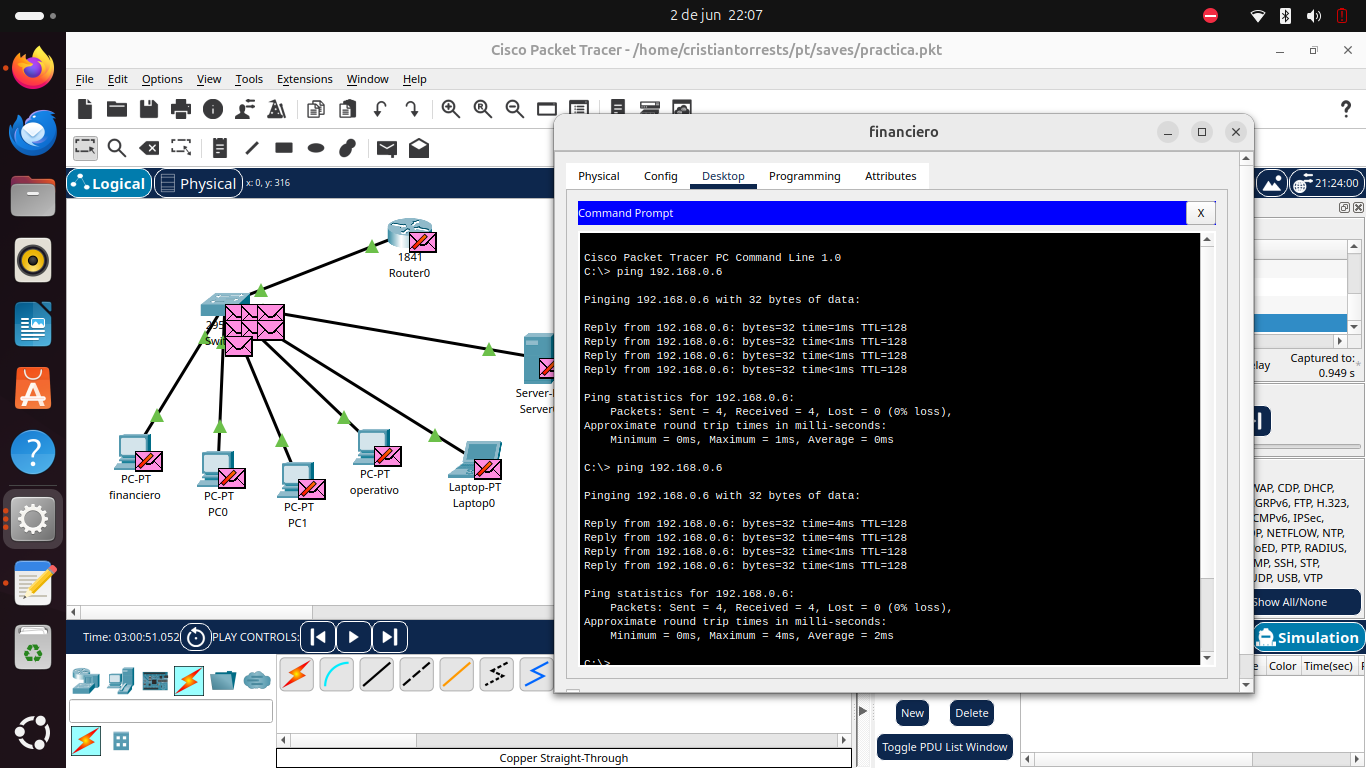
Task: Open Ubuntu Software from the dock
Action: [33, 387]
